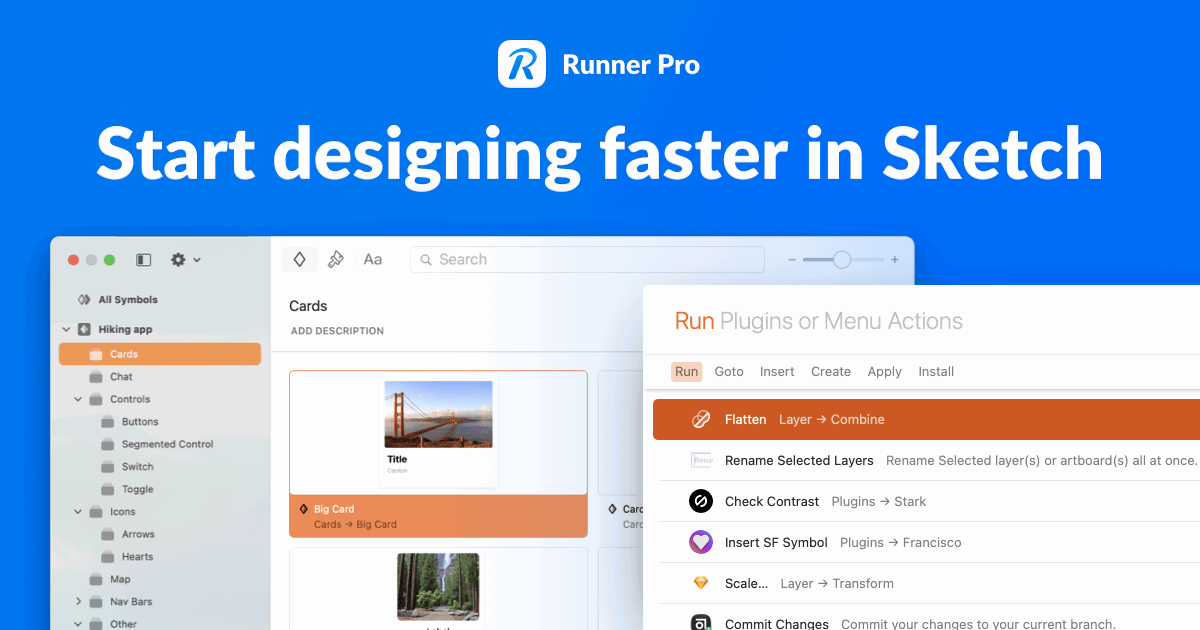This screenshot has width=1200, height=630.
Task: Collapse the Controls group
Action: click(x=79, y=399)
